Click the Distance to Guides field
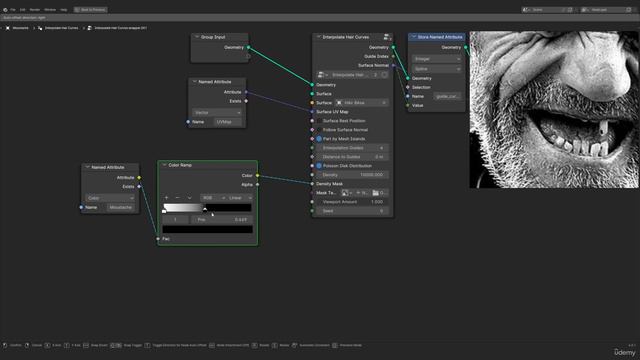The image size is (640, 360). click(352, 157)
